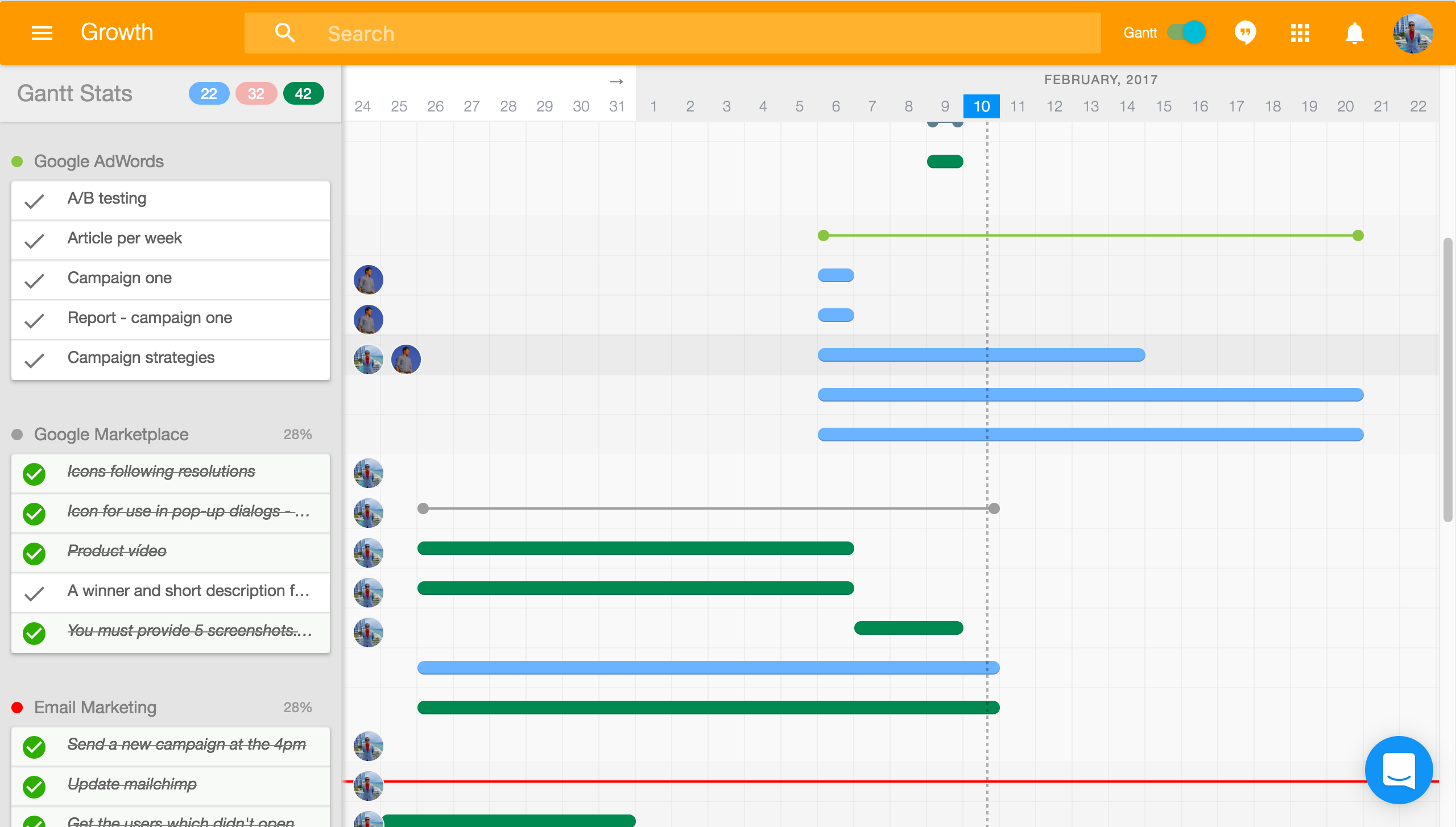
Task: Uncheck the Product video task
Action: click(x=34, y=553)
